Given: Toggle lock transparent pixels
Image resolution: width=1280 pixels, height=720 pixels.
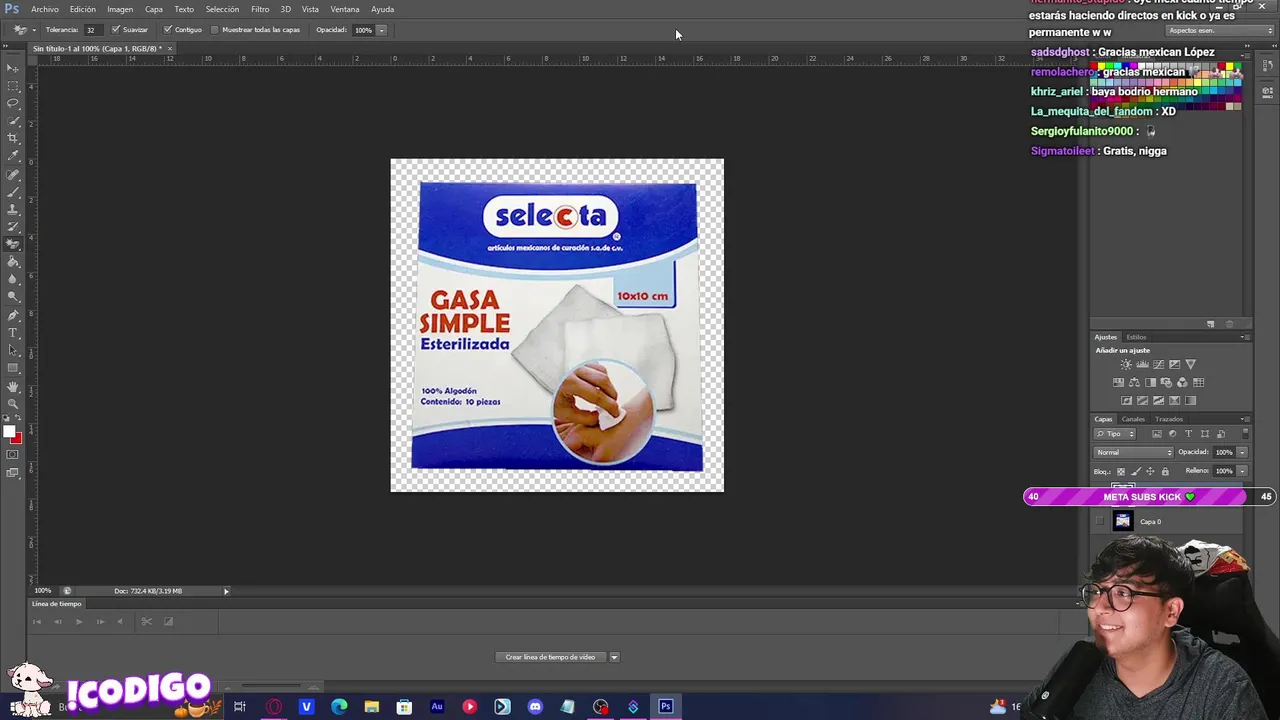Looking at the screenshot, I should click(1121, 471).
